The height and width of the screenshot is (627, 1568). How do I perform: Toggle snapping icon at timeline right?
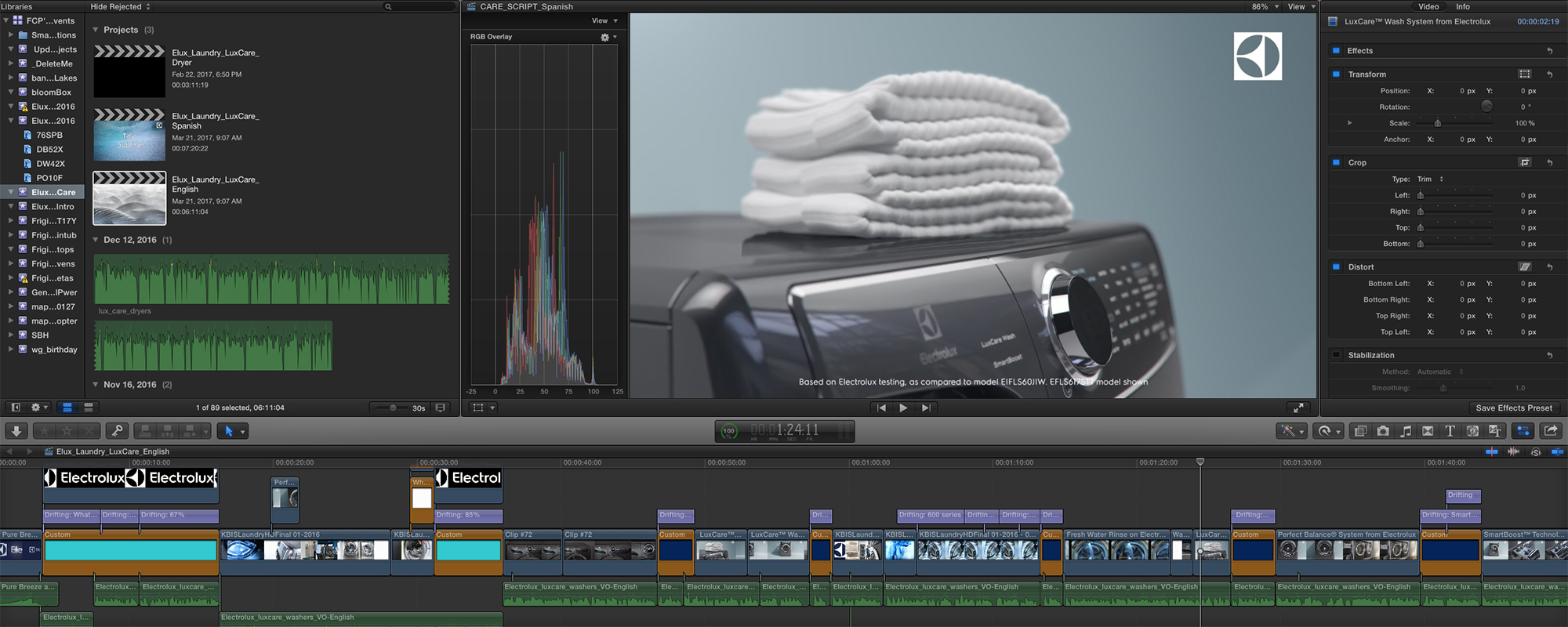(x=1558, y=451)
